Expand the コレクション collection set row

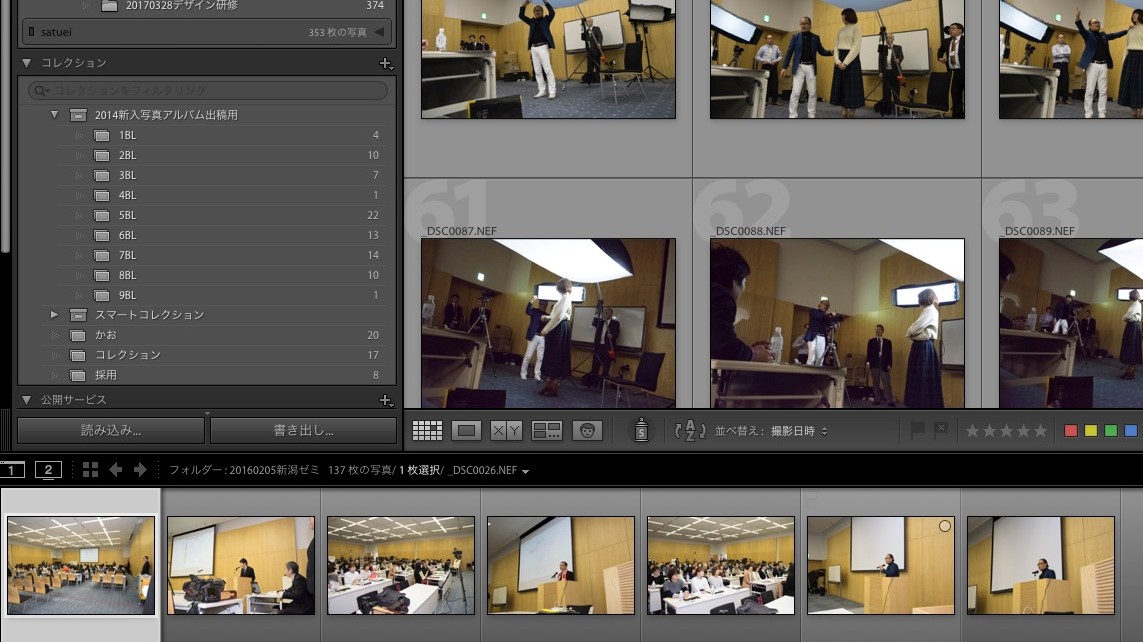coord(54,355)
